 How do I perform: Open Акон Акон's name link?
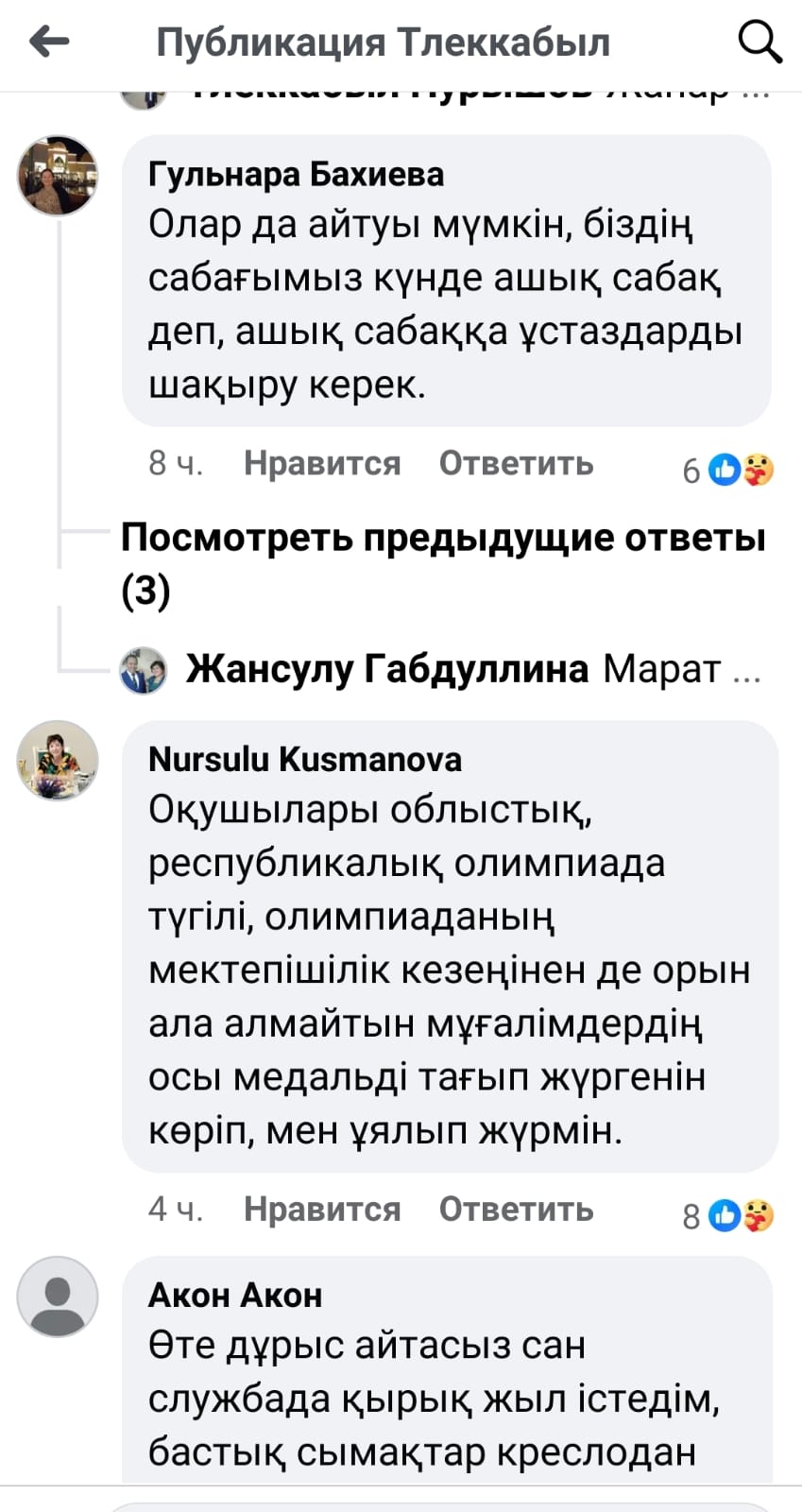click(x=235, y=1295)
